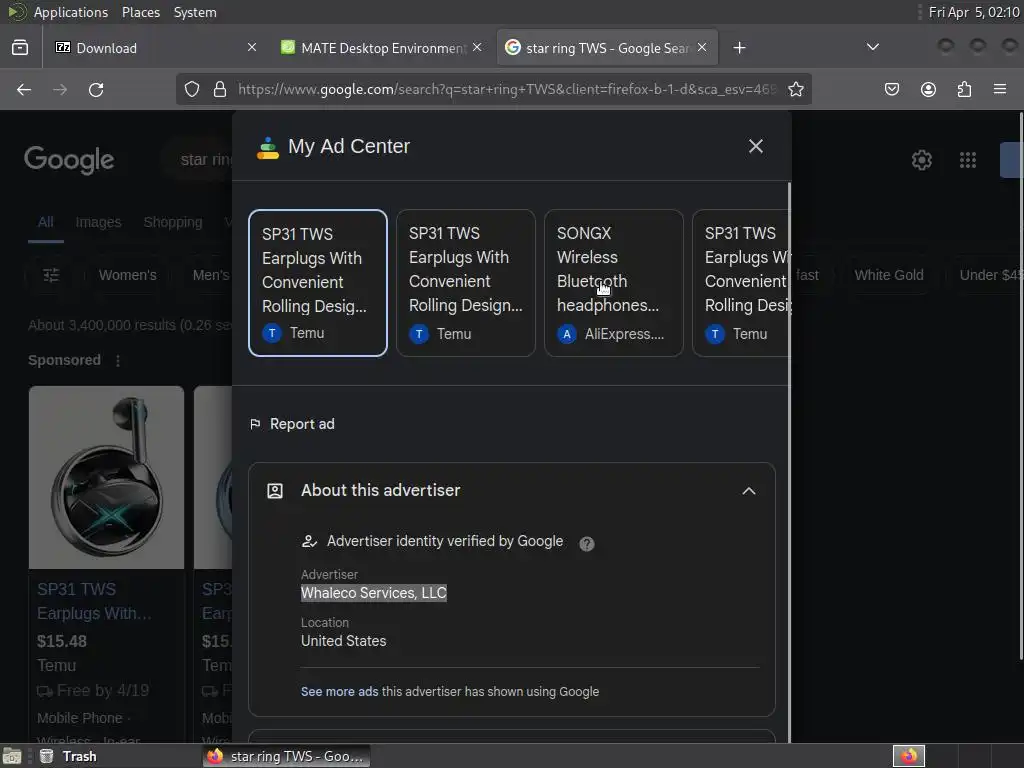The image size is (1024, 768).
Task: Close the Download tab
Action: pos(252,48)
